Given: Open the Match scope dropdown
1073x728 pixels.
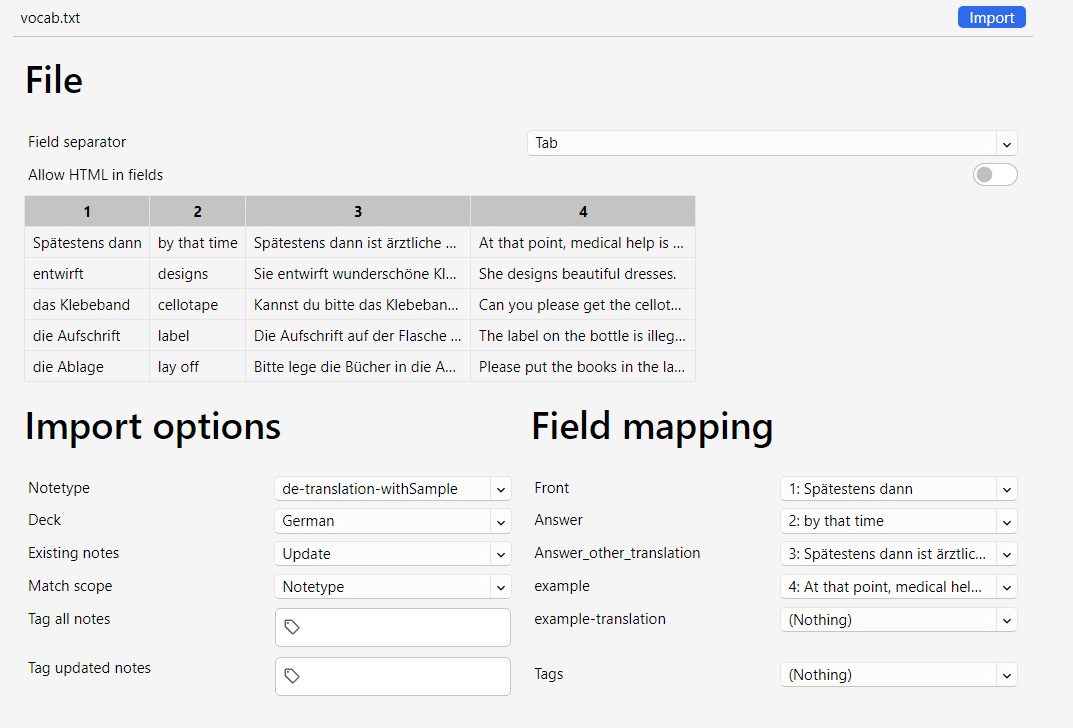Looking at the screenshot, I should tap(393, 587).
